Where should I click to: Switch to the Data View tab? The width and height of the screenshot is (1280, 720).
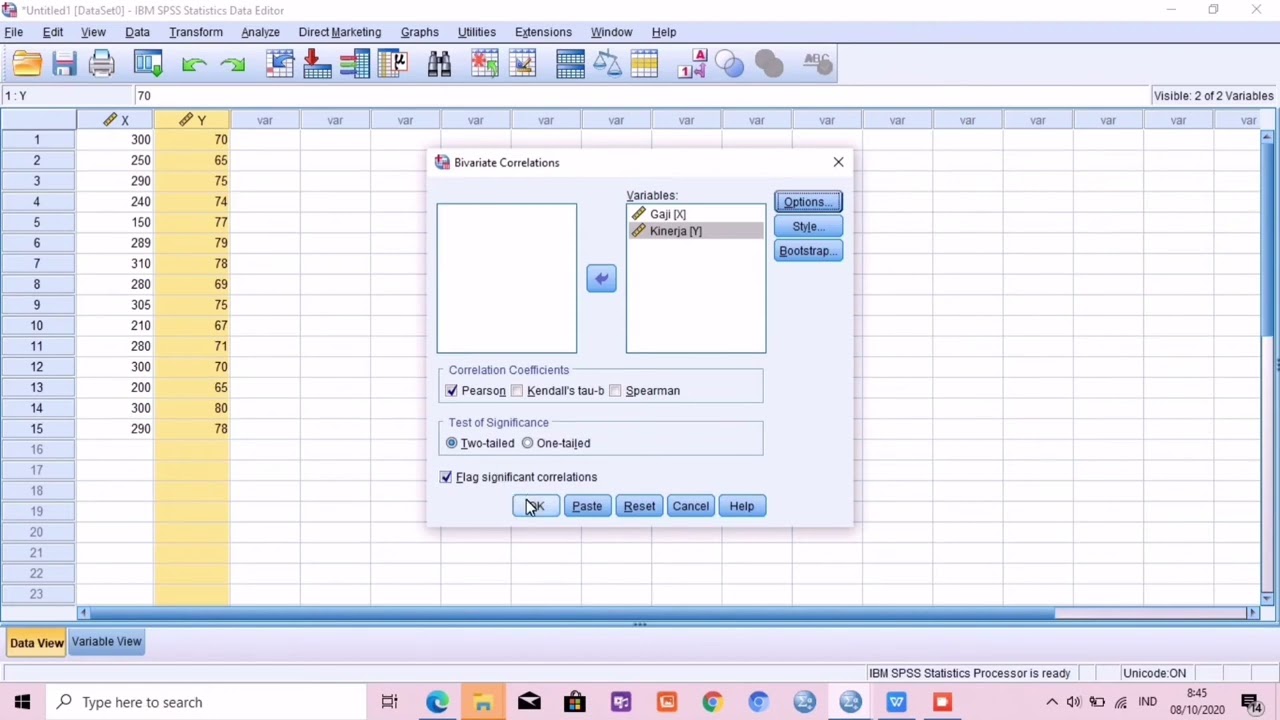36,642
